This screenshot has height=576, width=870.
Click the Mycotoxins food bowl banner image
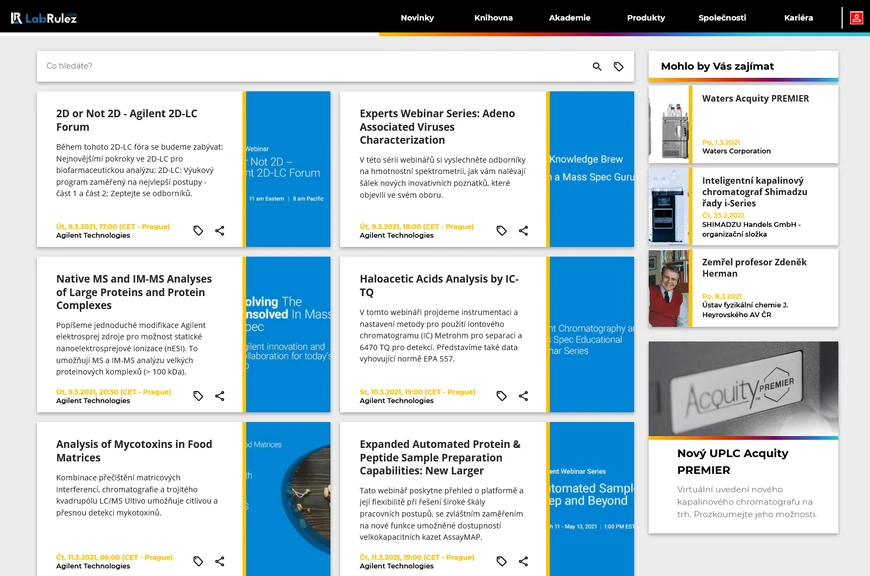click(288, 499)
